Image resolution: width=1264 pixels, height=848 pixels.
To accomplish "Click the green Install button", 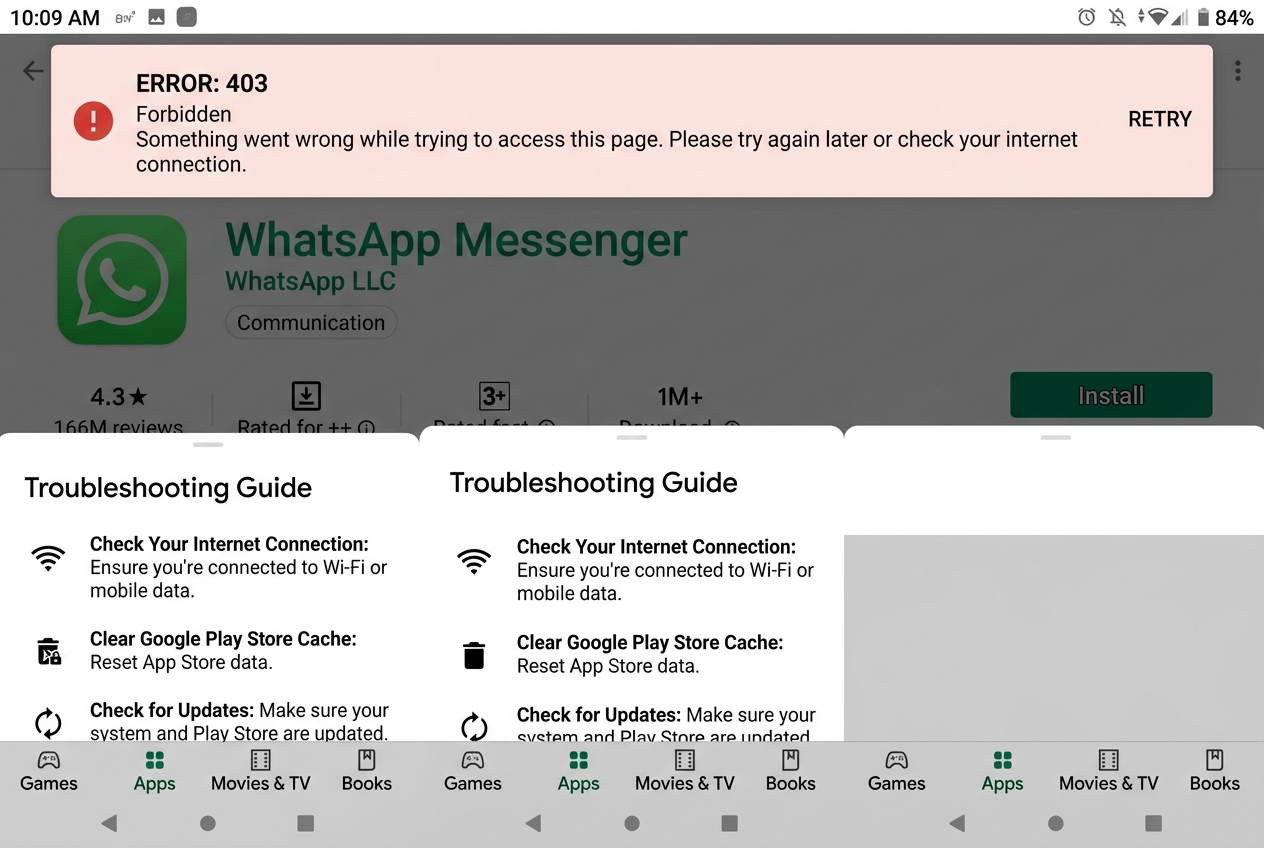I will [1111, 395].
